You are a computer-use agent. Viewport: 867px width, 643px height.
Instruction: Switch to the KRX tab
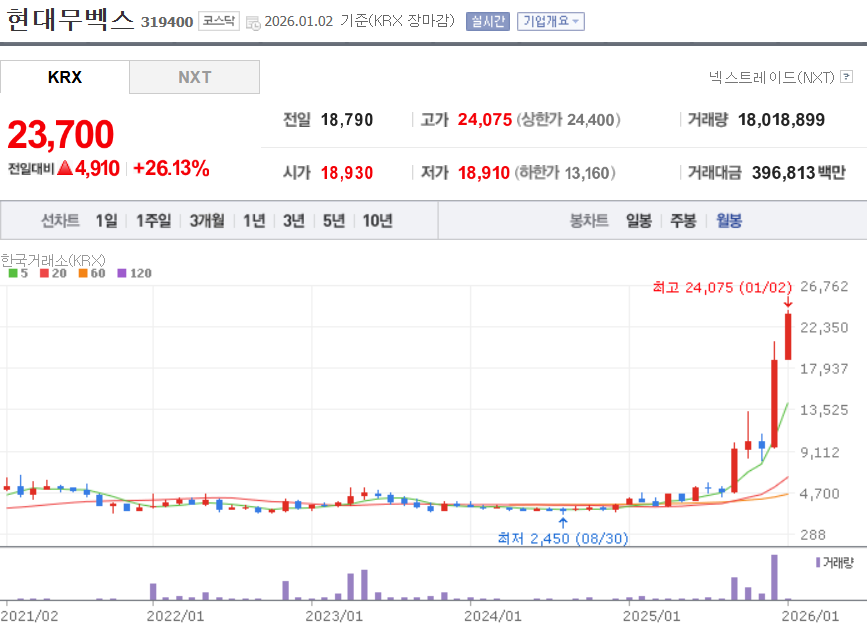(65, 77)
